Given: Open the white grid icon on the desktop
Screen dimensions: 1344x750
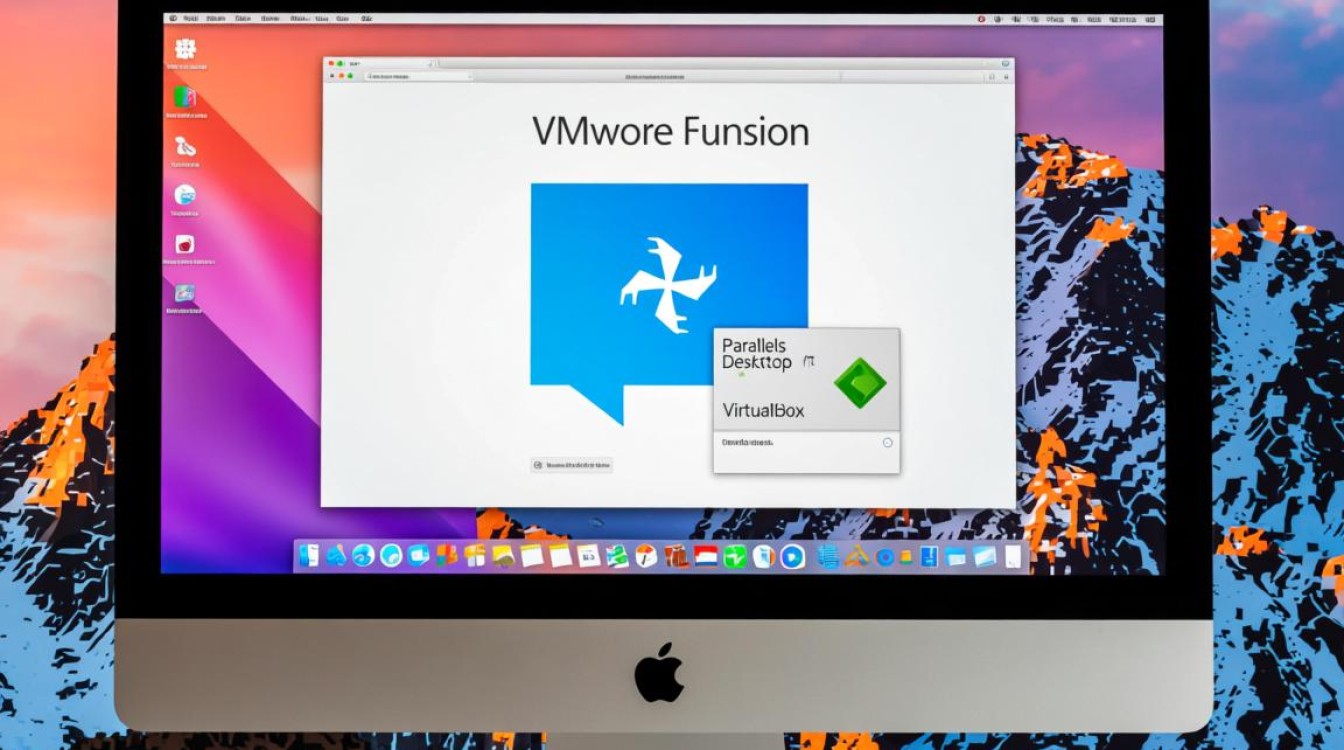Looking at the screenshot, I should point(185,49).
